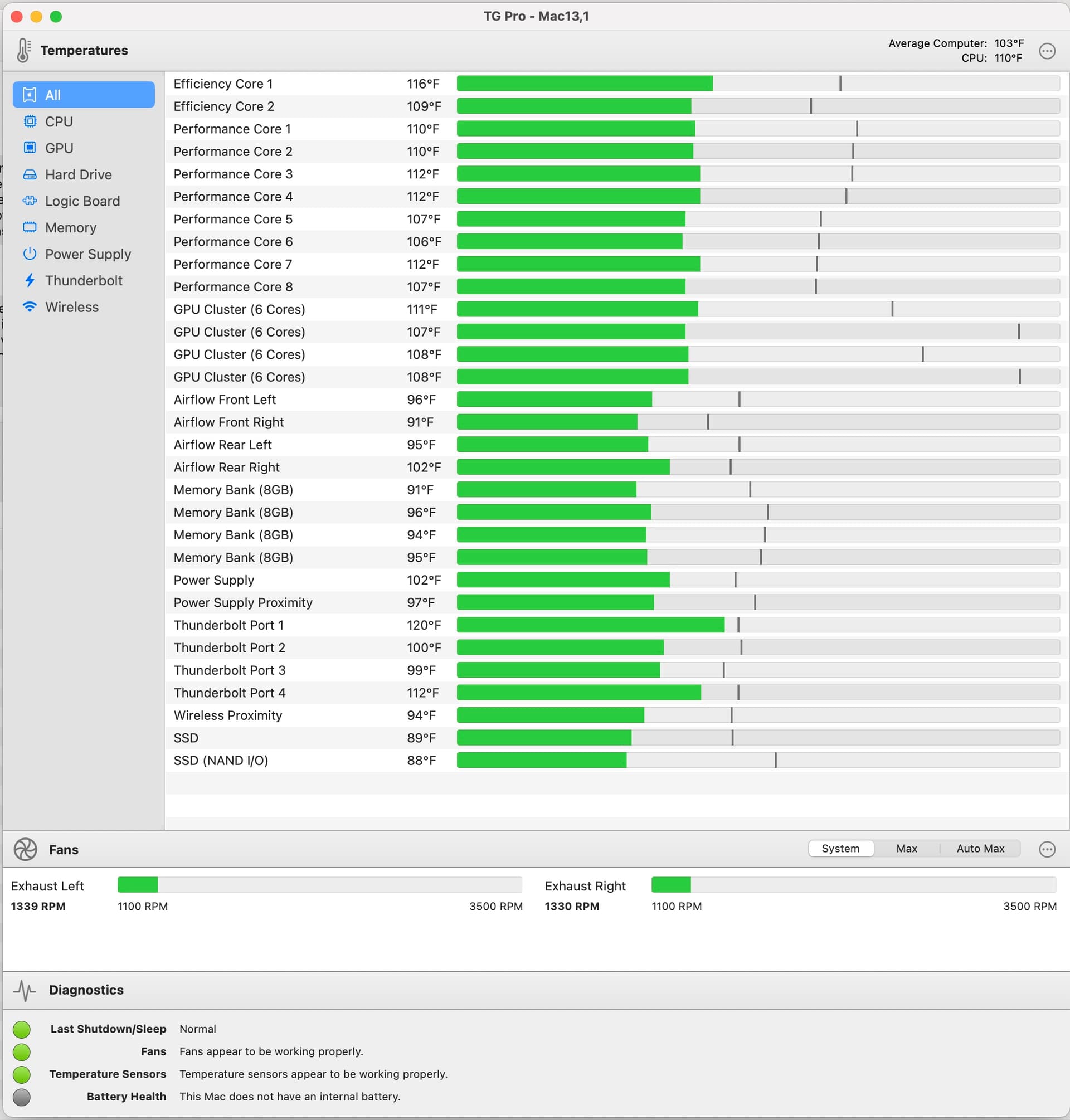Click the Exhaust Left fan speed bar
Viewport: 1070px width, 1120px height.
pyautogui.click(x=319, y=884)
